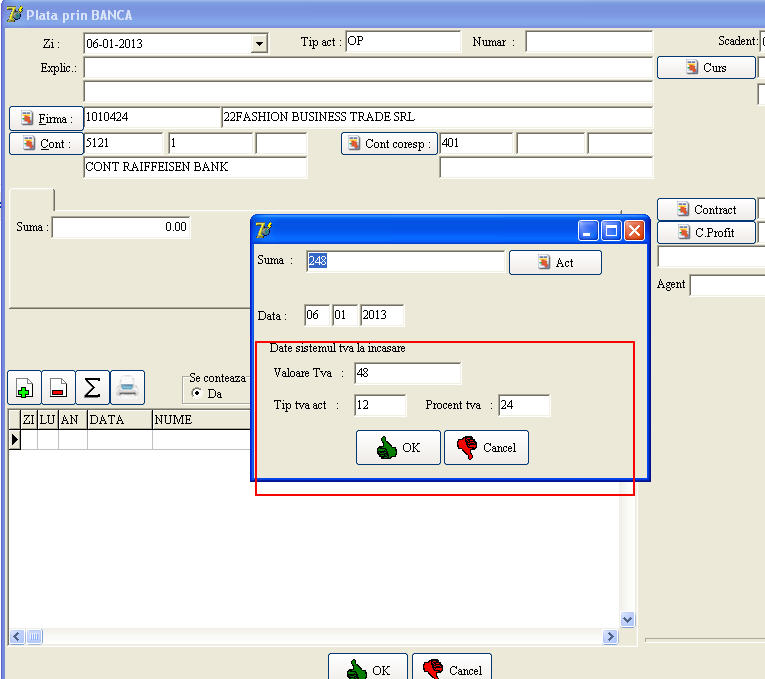The image size is (765, 679).
Task: Click the printer icon
Action: (x=127, y=387)
